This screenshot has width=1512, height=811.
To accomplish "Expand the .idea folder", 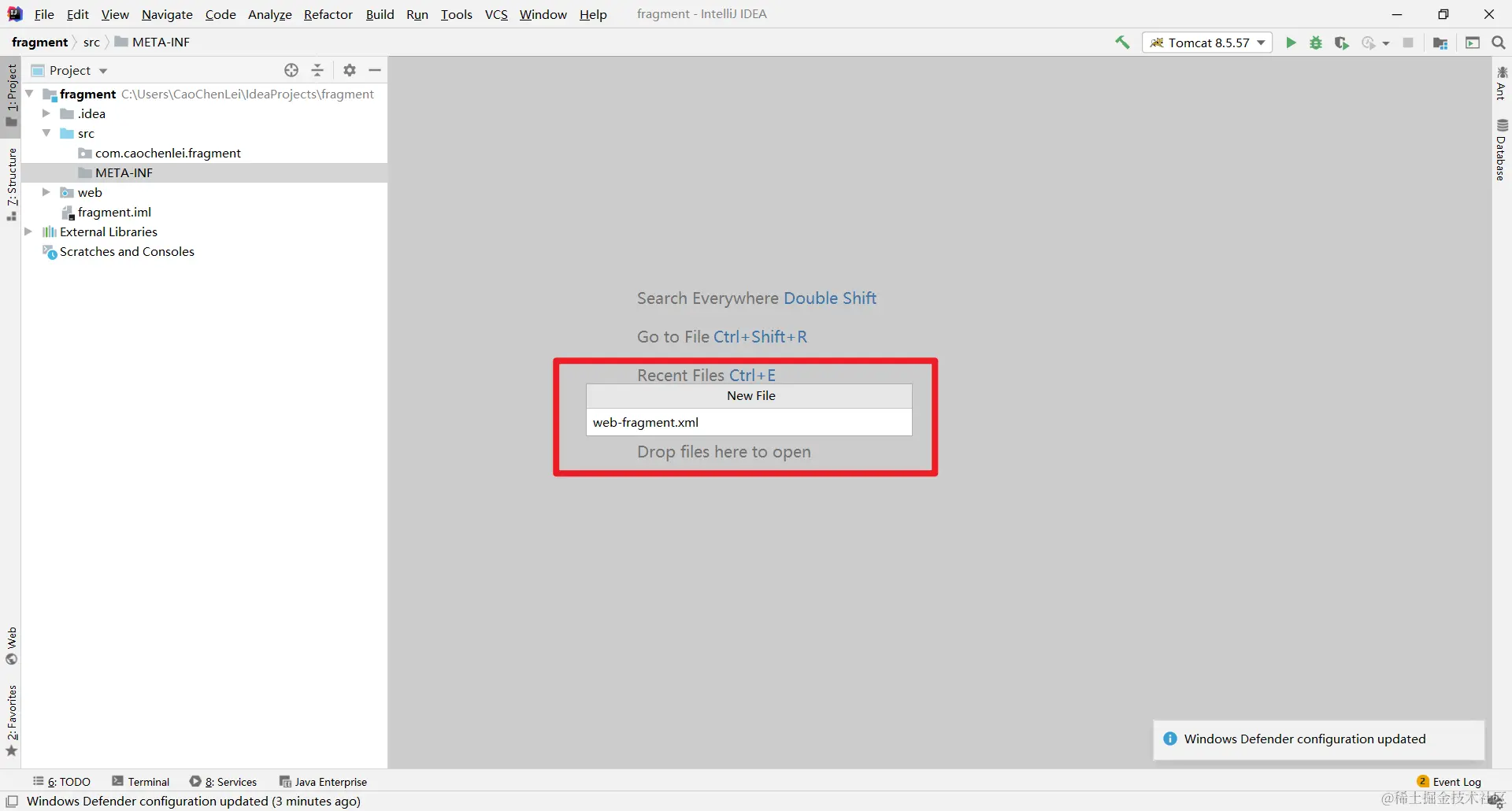I will (x=46, y=113).
